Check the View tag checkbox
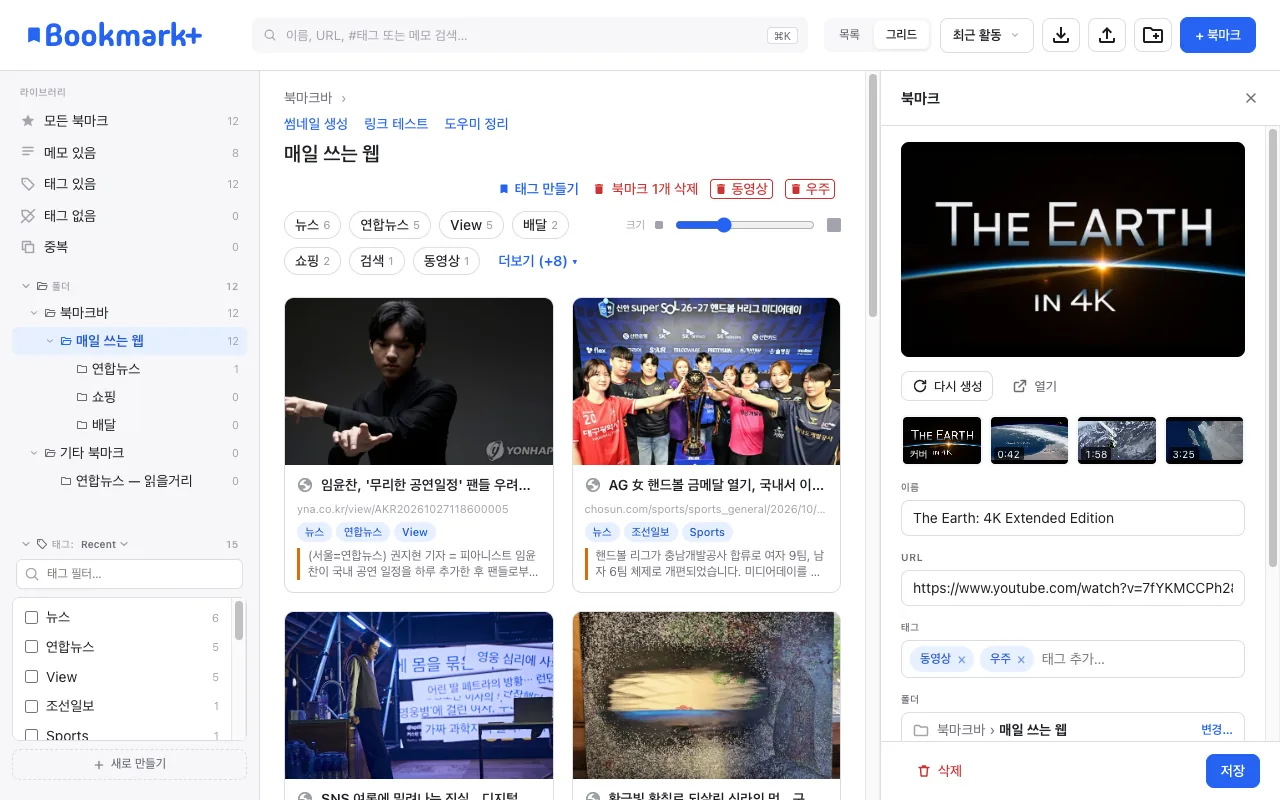1280x800 pixels. click(x=31, y=677)
